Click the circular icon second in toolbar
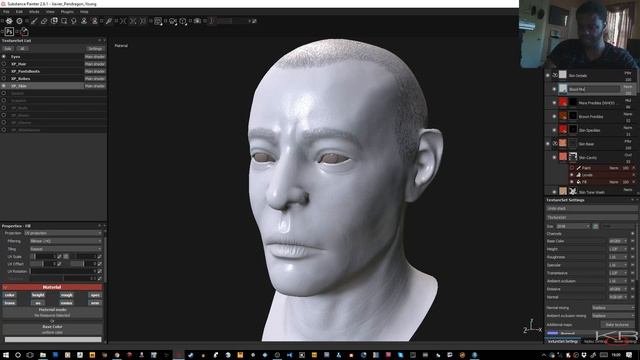 [x=19, y=21]
